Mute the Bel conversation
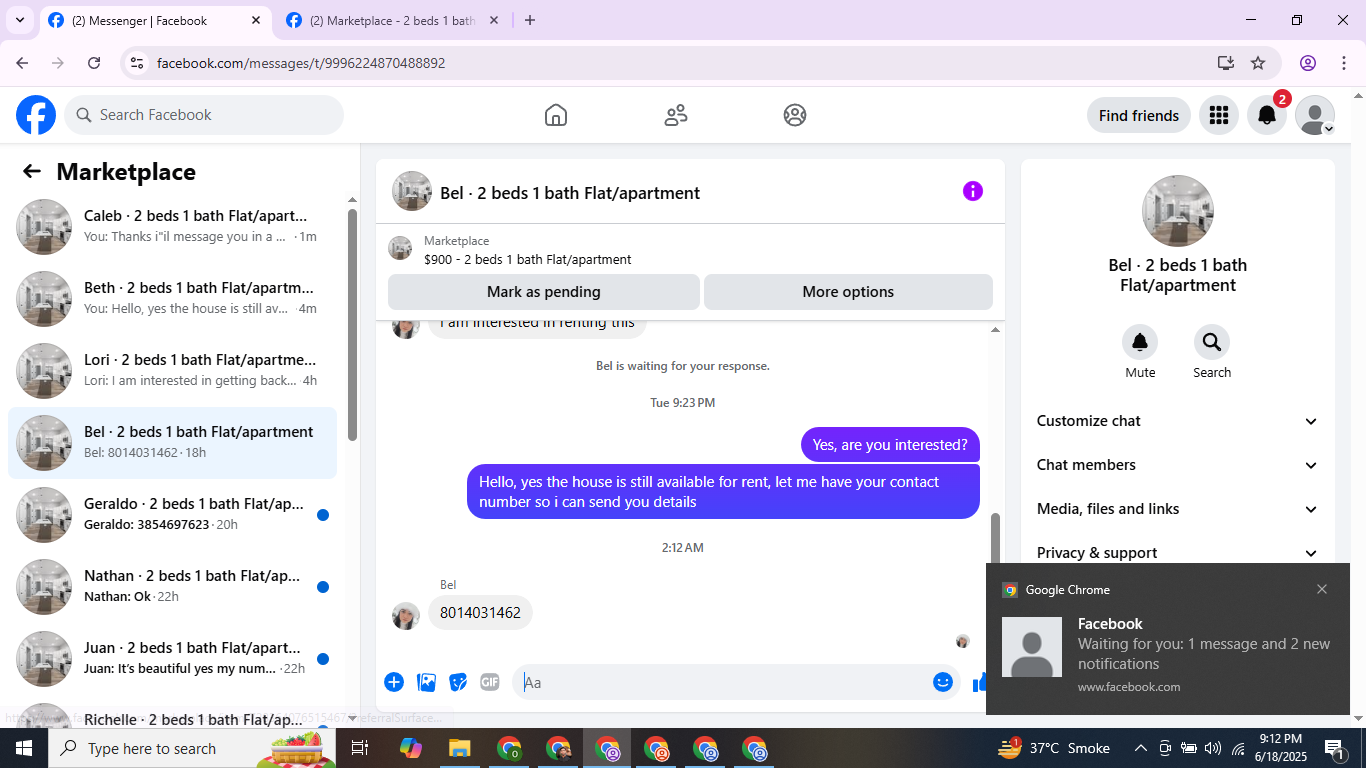Viewport: 1366px width, 768px height. click(1140, 342)
